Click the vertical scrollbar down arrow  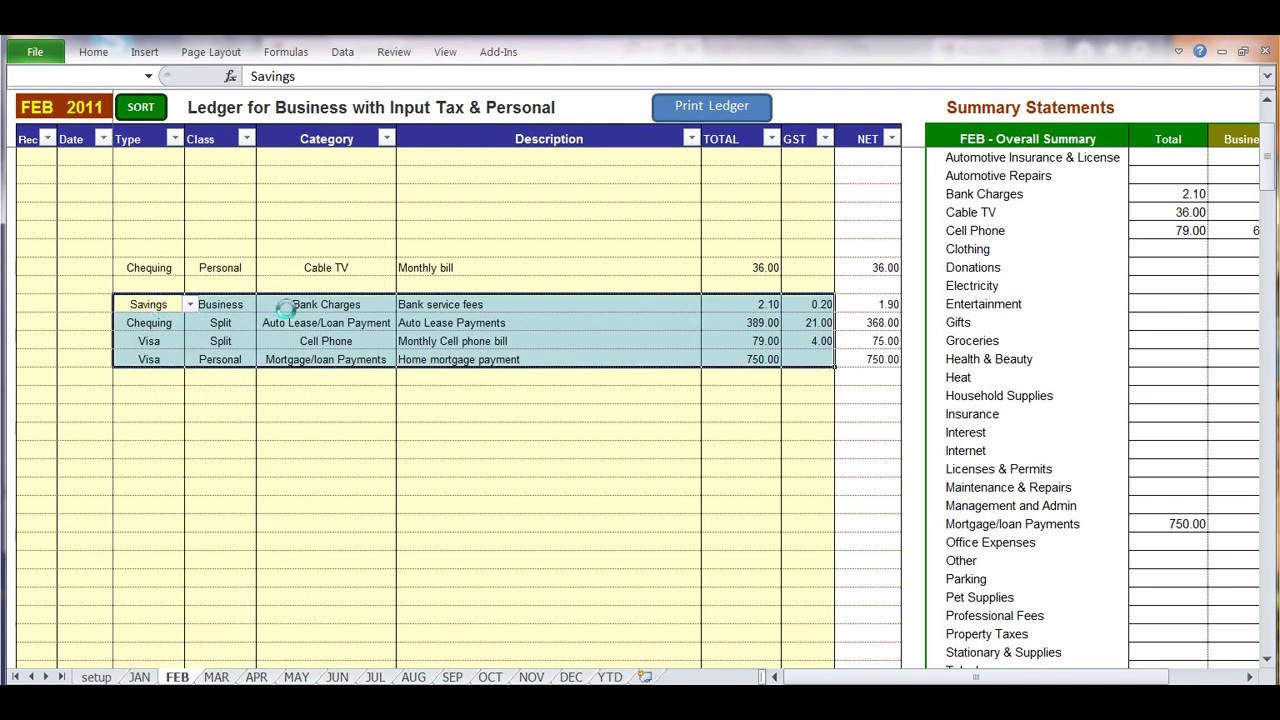pos(1268,659)
